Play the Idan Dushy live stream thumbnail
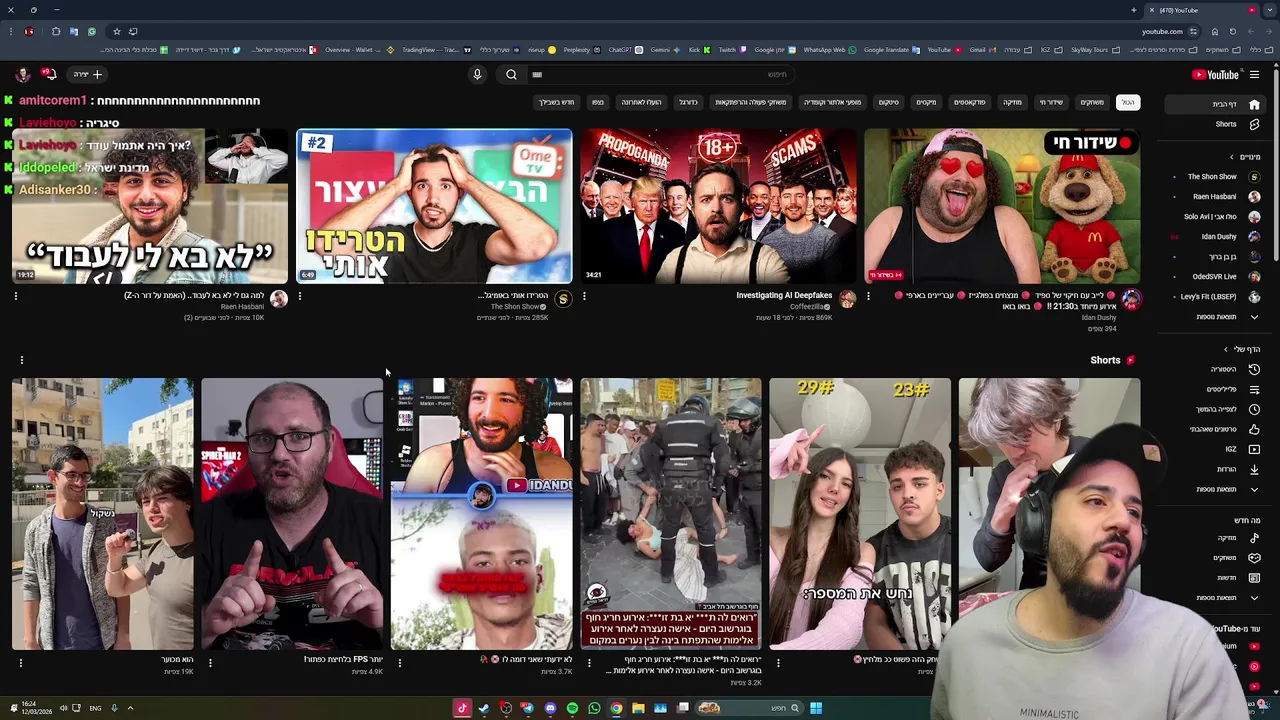Viewport: 1280px width, 720px height. pyautogui.click(x=1002, y=206)
